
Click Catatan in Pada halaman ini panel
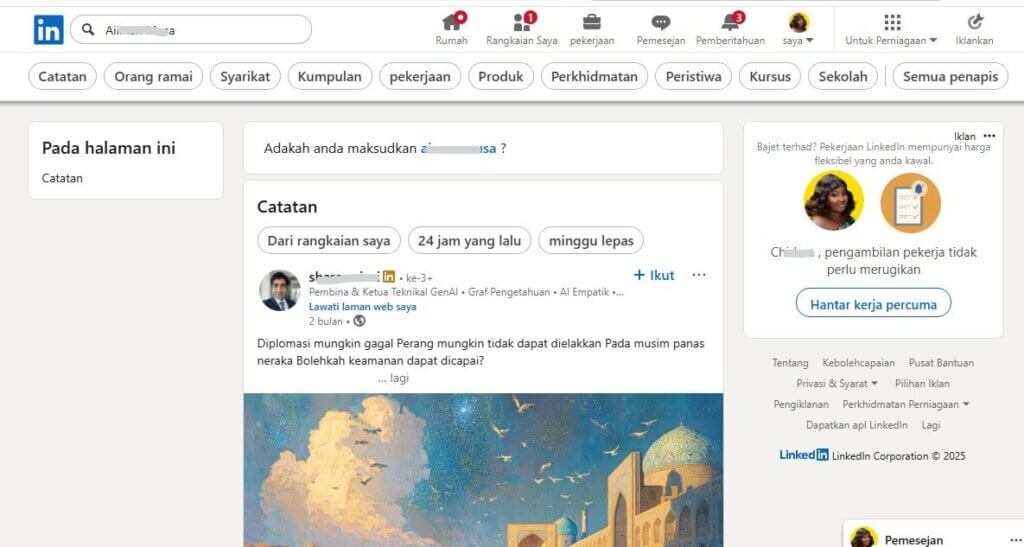pyautogui.click(x=62, y=178)
